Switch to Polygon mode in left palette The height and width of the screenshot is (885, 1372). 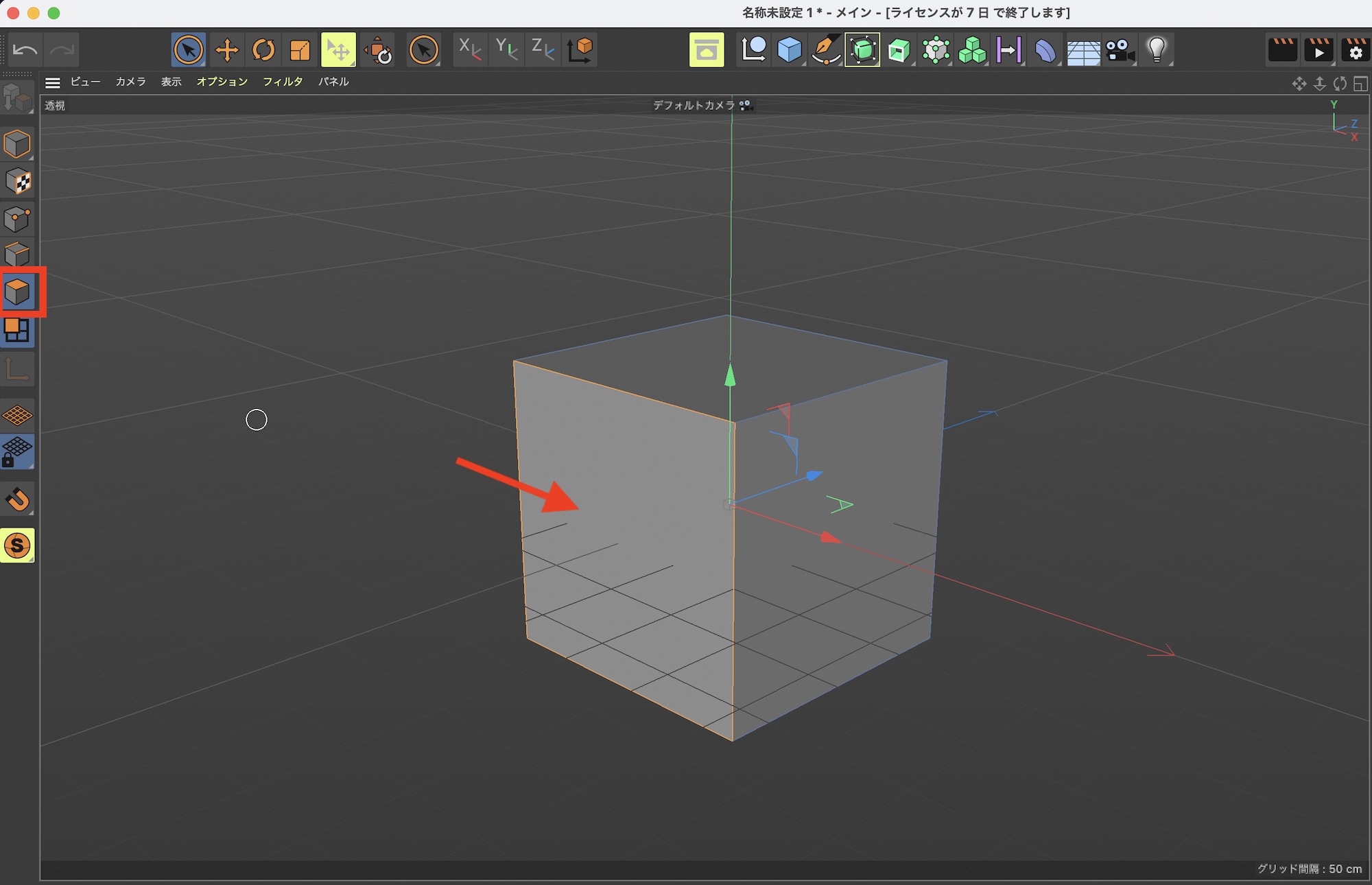click(x=18, y=293)
